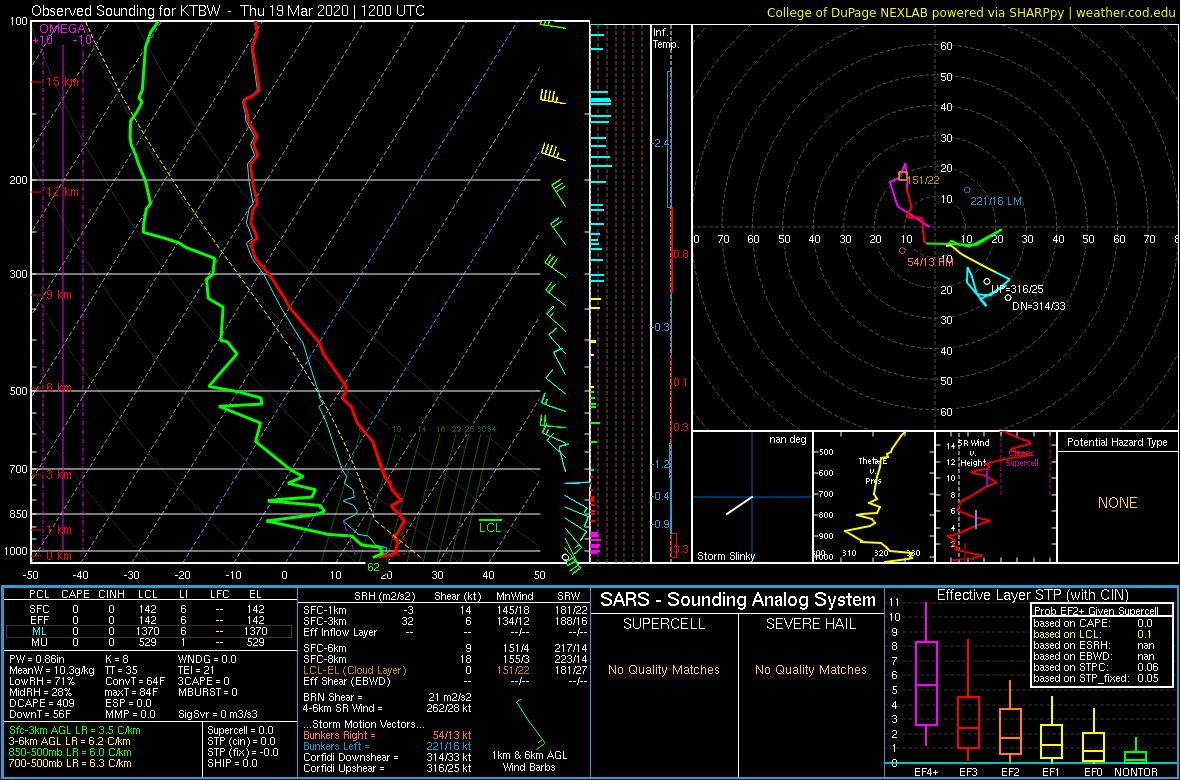
Task: Click the 'UP=316/25' Corfidi upshear label
Action: [x=1017, y=290]
